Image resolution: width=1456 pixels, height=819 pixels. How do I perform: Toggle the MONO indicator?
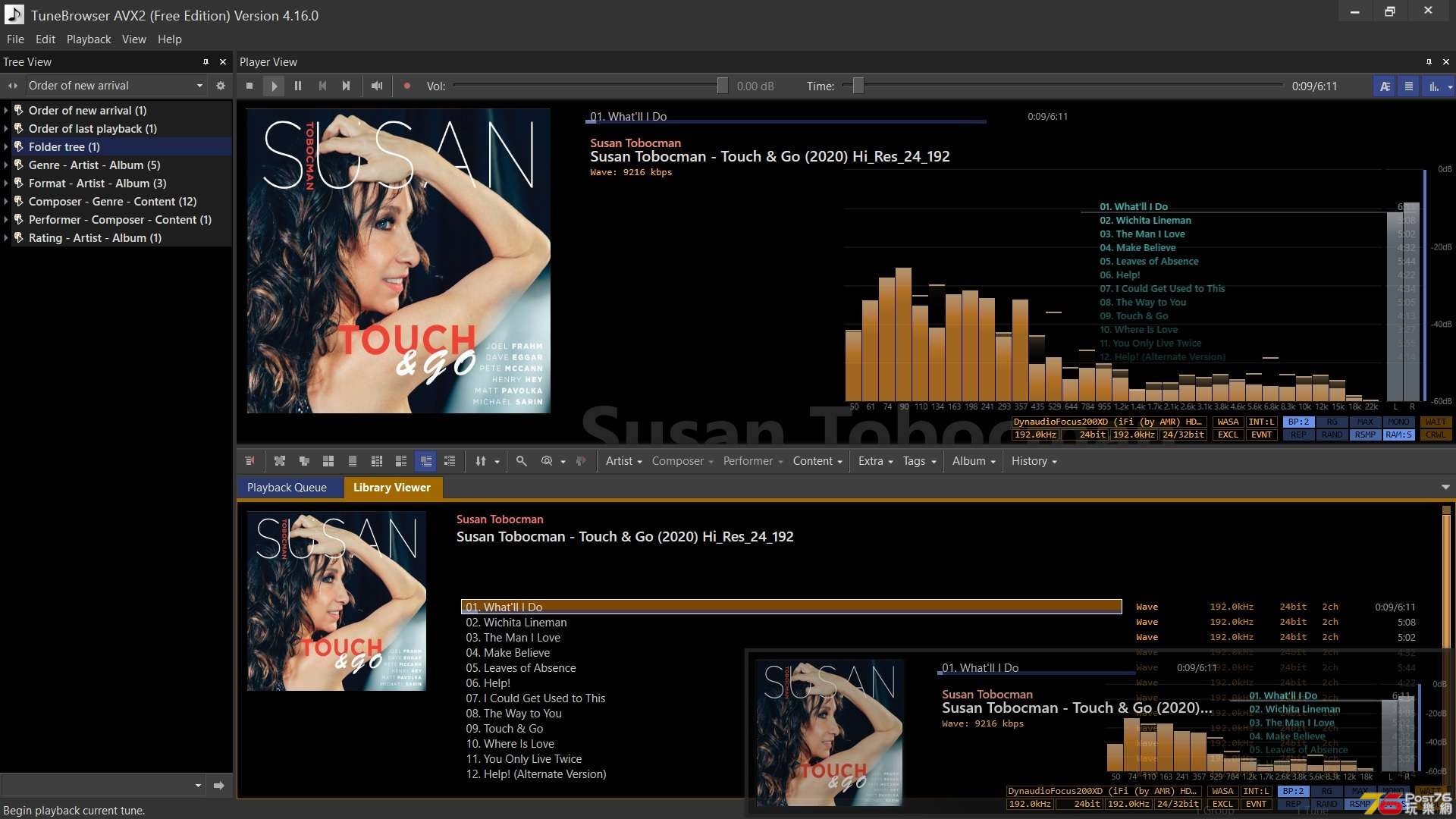point(1398,422)
